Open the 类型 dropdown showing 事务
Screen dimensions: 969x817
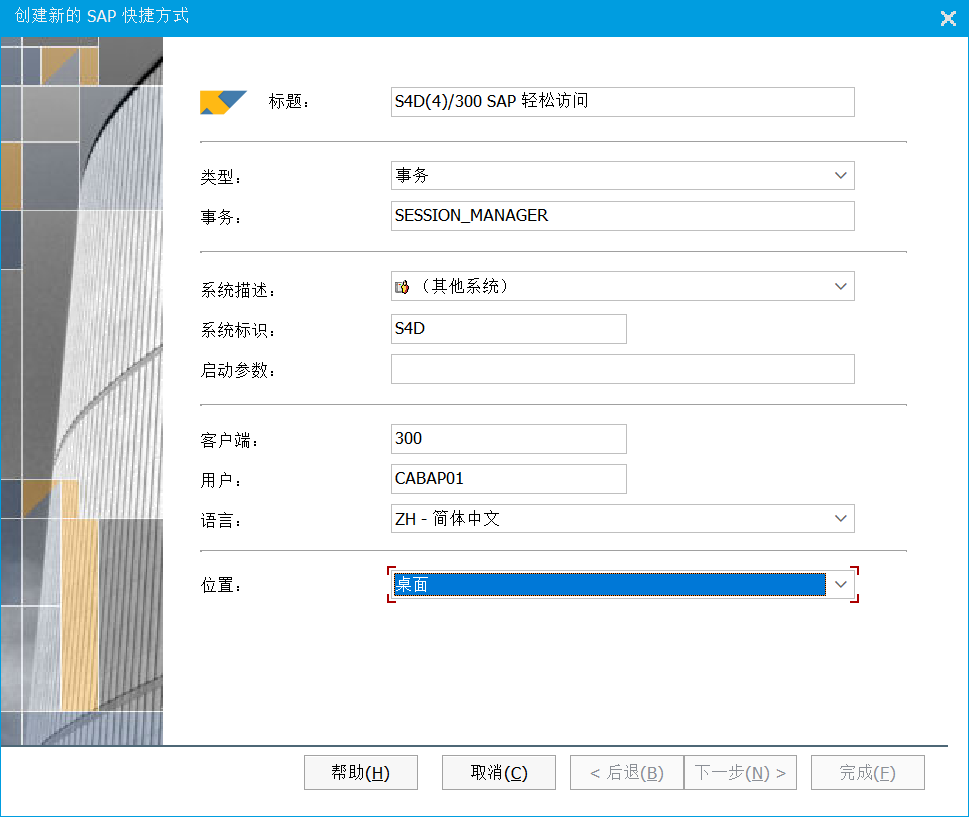[x=622, y=176]
